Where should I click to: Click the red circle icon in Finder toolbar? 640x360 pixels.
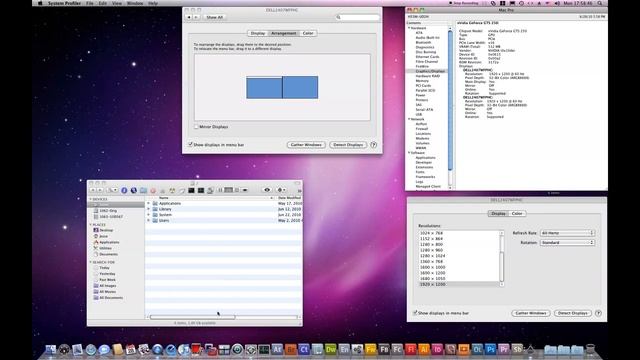[153, 191]
